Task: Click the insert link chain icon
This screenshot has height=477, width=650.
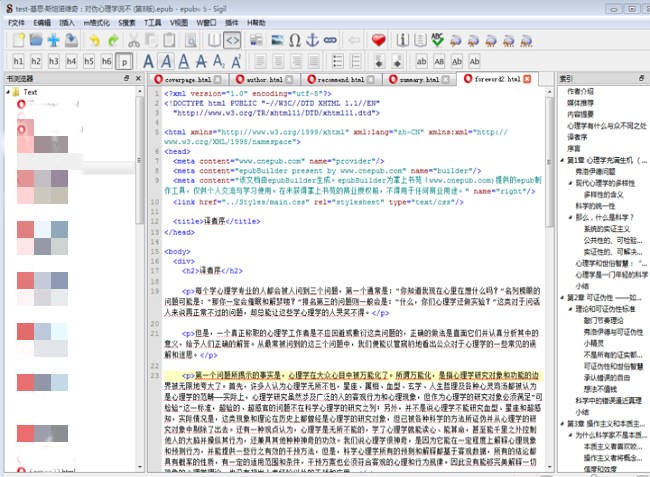Action: (331, 40)
